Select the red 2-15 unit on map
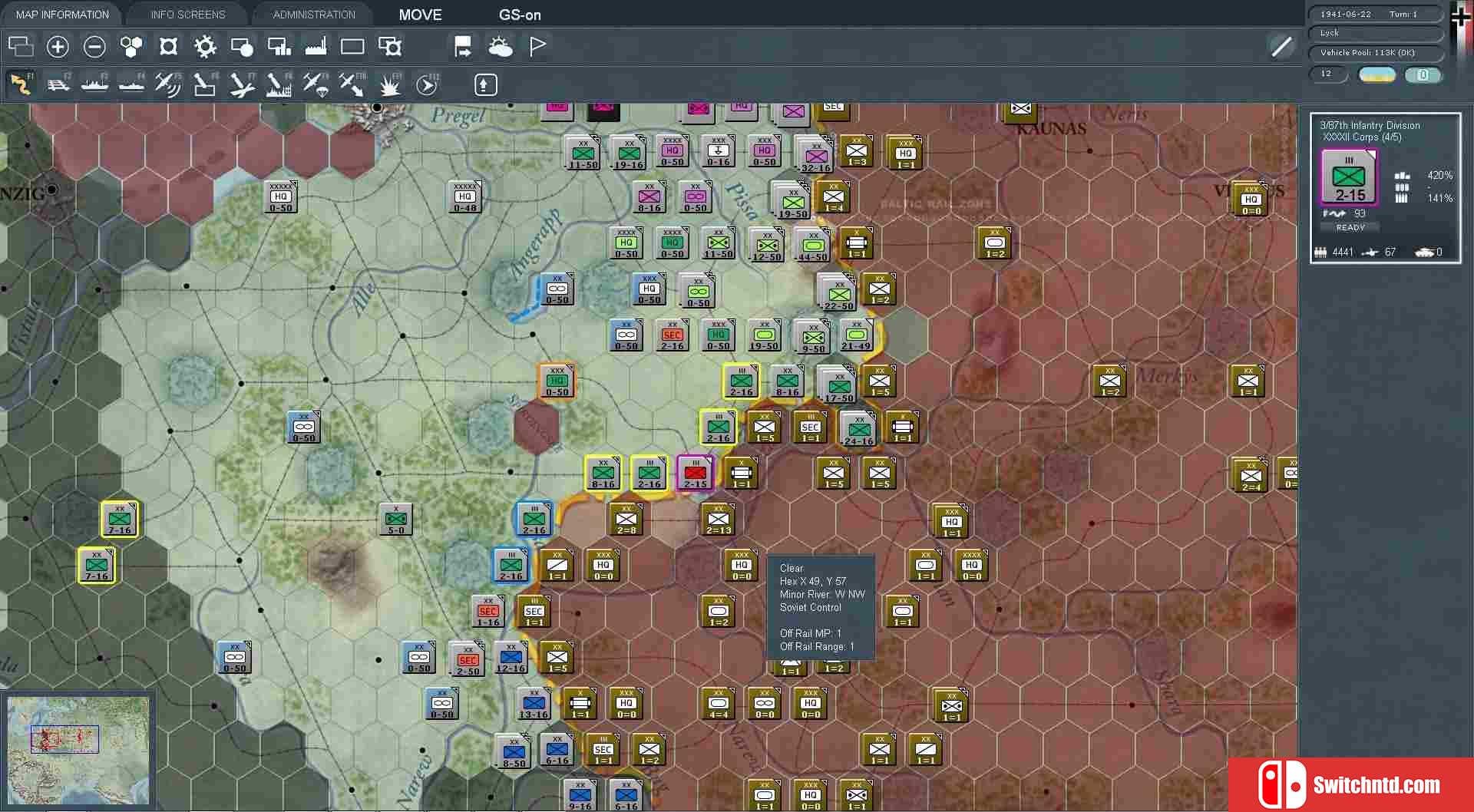Viewport: 1474px width, 812px height. coord(696,473)
